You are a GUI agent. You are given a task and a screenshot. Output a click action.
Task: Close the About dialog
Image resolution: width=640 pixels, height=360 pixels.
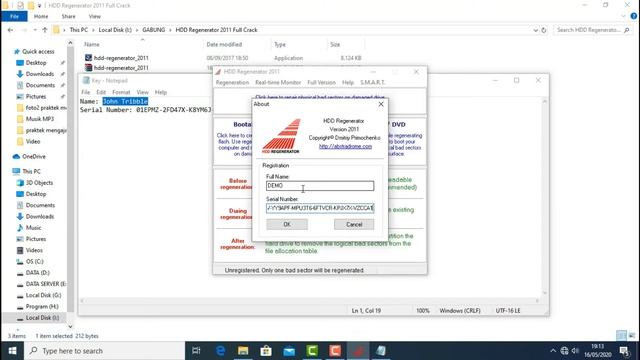click(x=381, y=104)
